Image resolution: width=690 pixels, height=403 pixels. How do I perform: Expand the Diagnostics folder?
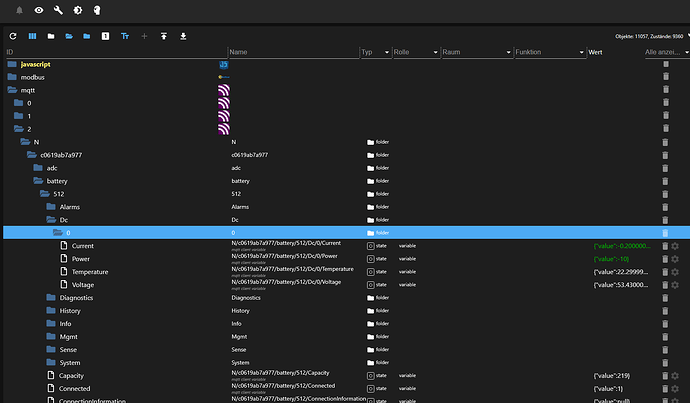click(51, 297)
